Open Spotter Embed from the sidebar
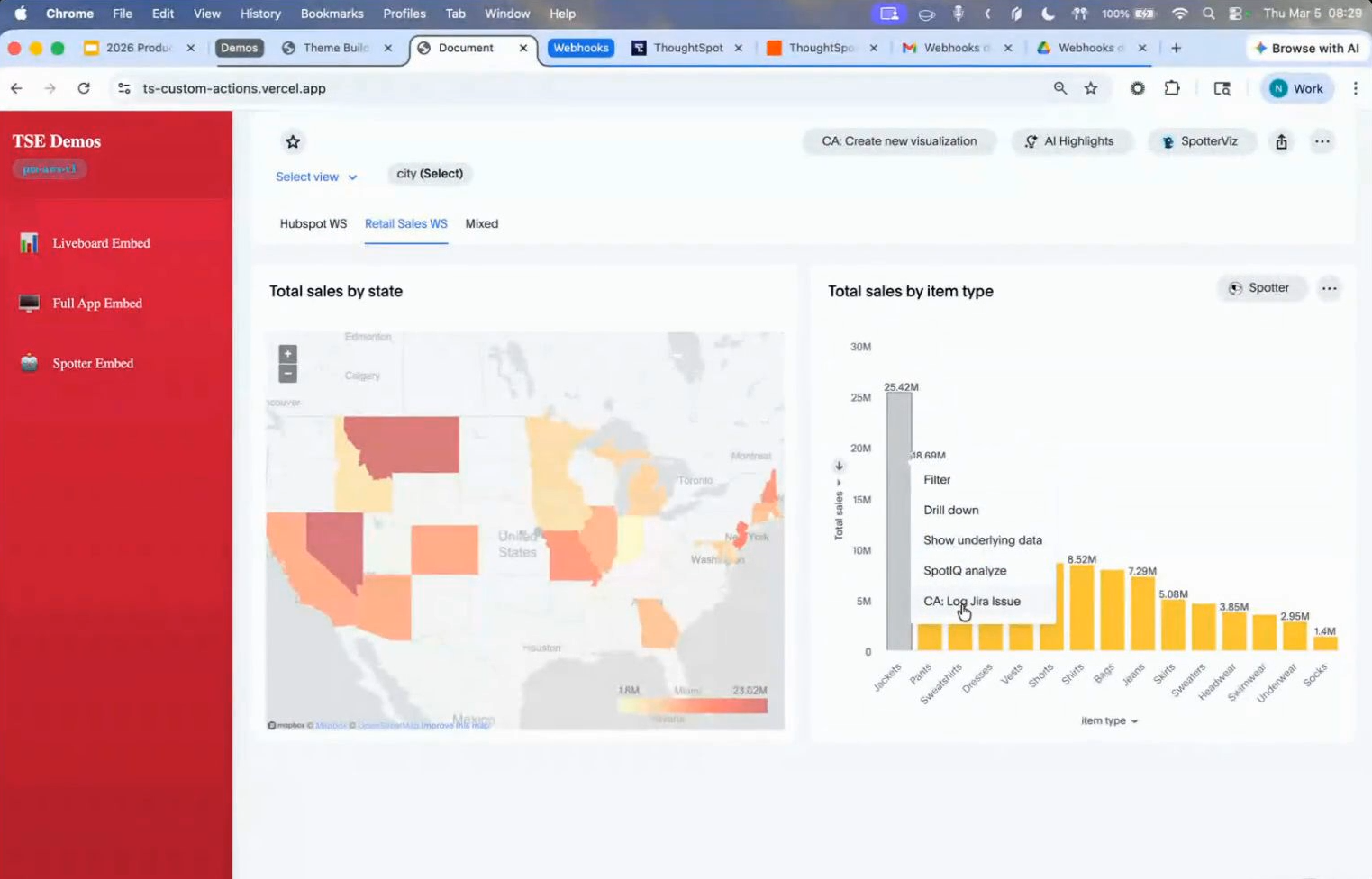This screenshot has width=1372, height=879. [93, 364]
